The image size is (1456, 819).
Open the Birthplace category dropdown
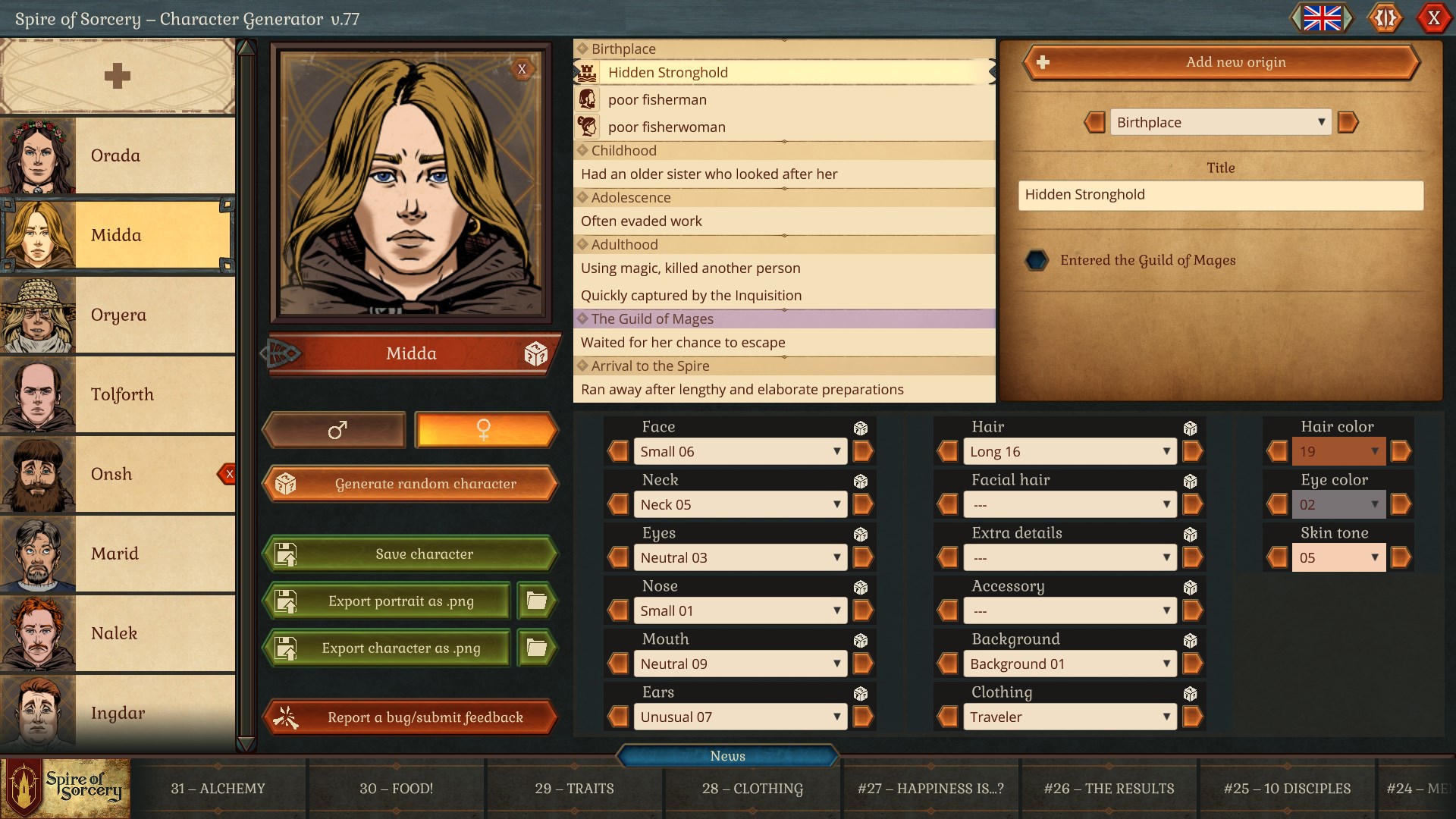coord(1219,122)
